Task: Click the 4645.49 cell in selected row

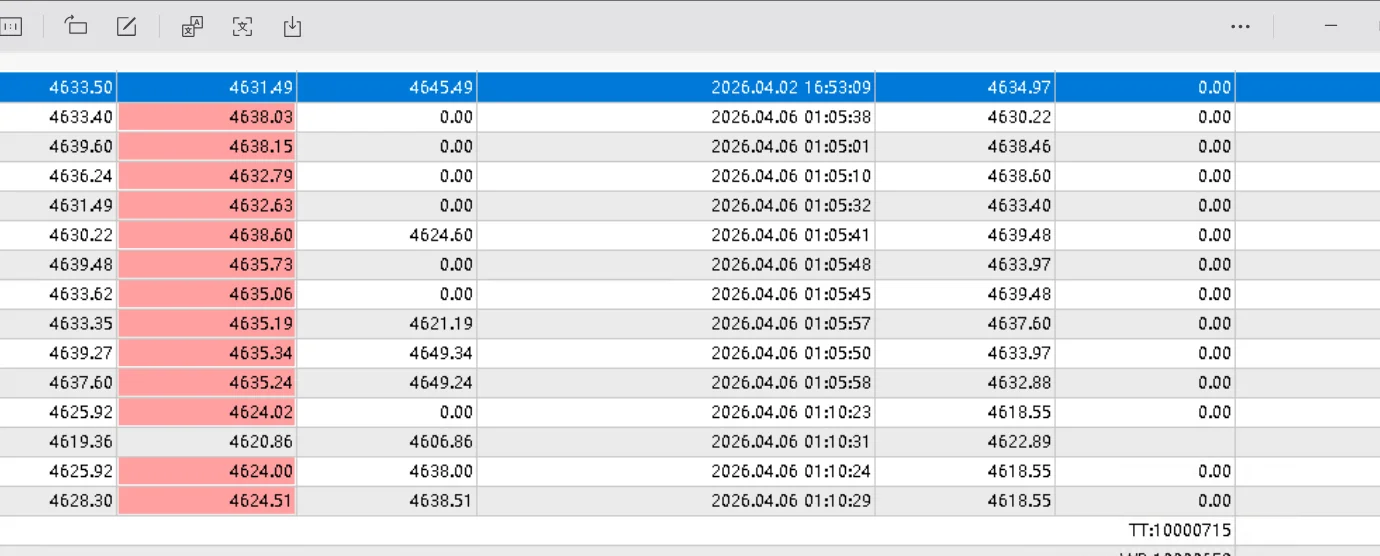Action: pos(387,88)
